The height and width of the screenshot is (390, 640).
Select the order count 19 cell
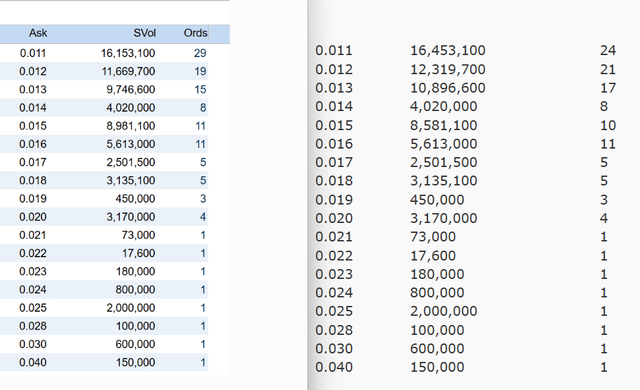pos(200,71)
